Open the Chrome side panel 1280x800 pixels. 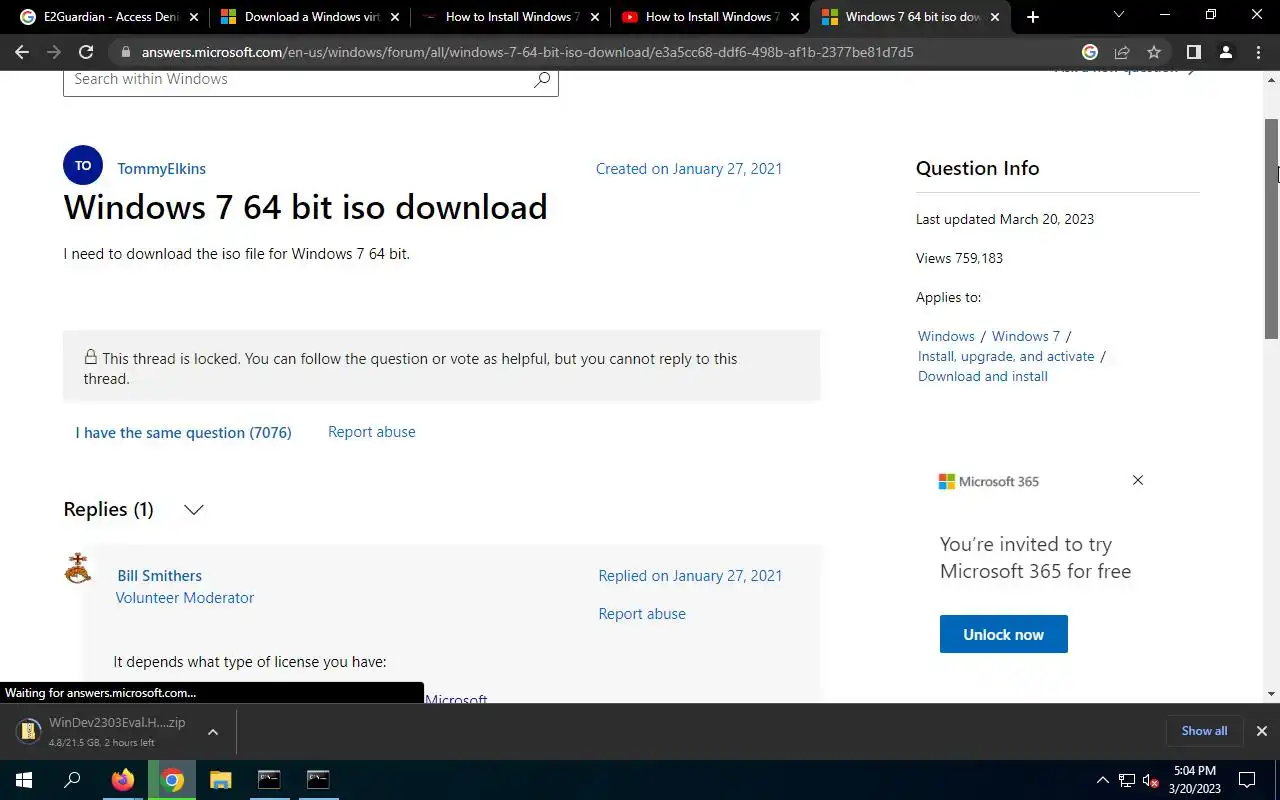(1193, 52)
